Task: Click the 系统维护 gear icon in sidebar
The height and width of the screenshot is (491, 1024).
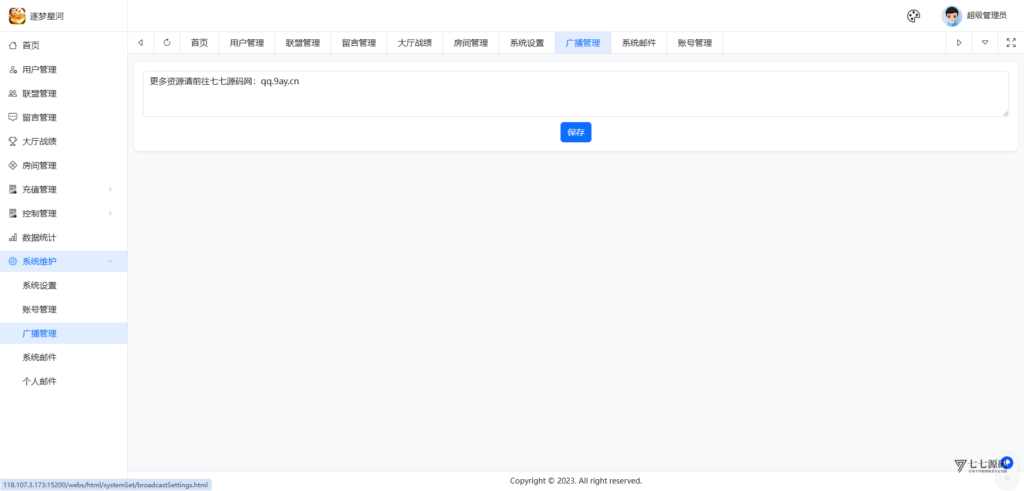Action: pos(12,261)
